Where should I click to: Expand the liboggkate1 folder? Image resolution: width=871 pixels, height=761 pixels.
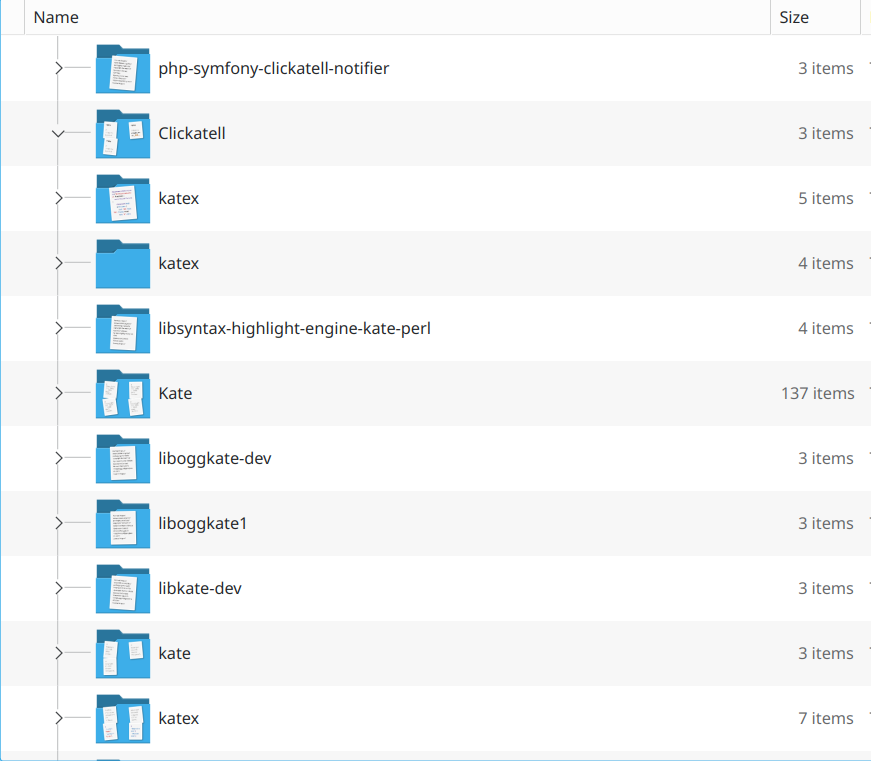(x=58, y=524)
